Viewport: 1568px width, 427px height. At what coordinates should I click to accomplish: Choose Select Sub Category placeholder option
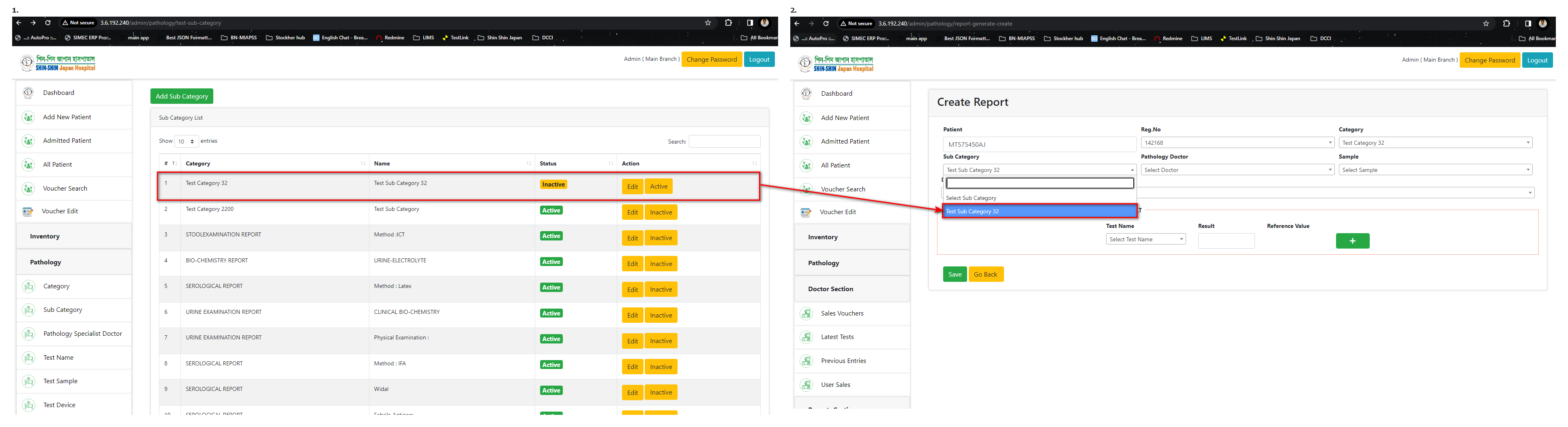point(1040,198)
